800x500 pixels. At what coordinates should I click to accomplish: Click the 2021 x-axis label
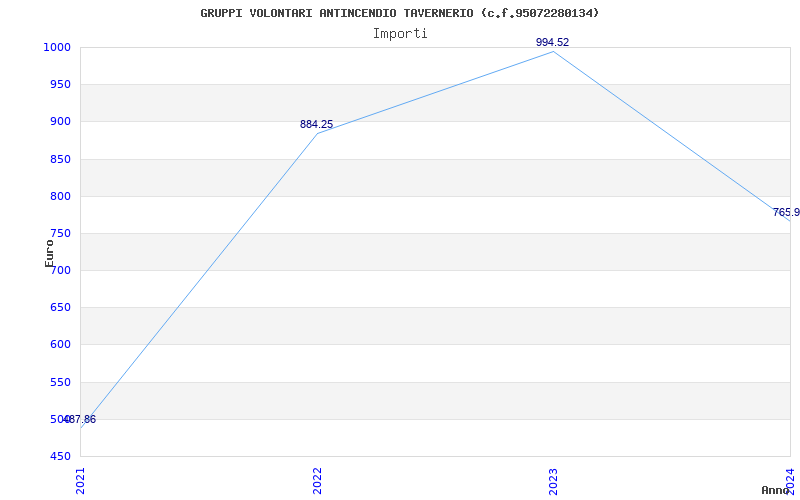pos(81,481)
